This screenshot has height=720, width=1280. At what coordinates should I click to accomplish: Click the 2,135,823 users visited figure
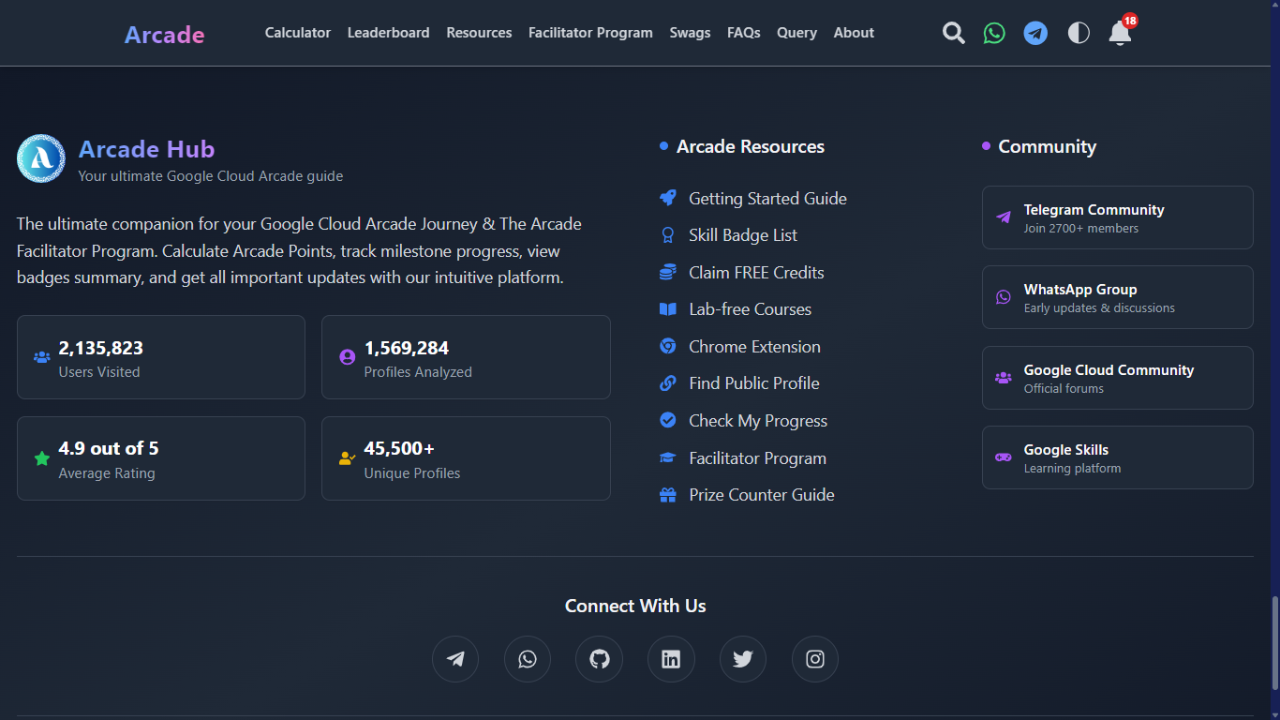click(101, 348)
